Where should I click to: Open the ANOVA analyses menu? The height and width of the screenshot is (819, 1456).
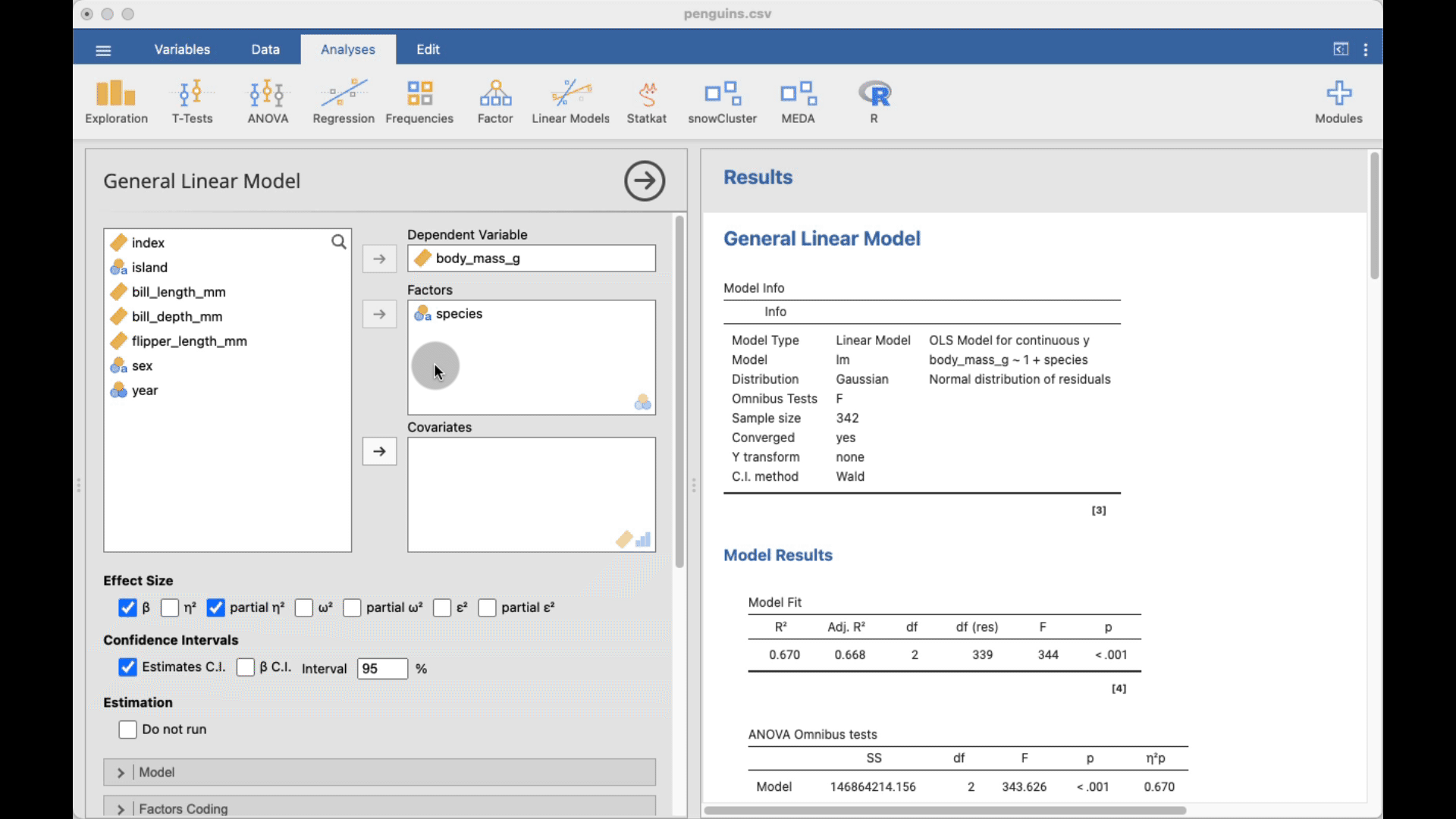tap(268, 102)
